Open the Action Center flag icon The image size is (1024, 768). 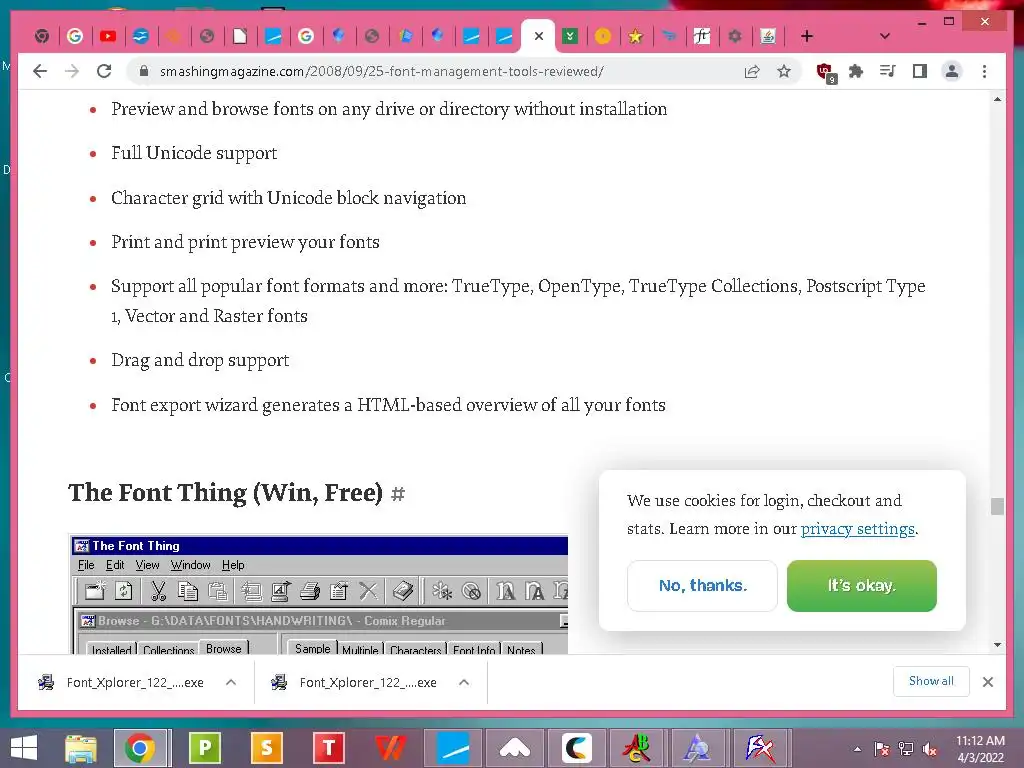click(882, 750)
